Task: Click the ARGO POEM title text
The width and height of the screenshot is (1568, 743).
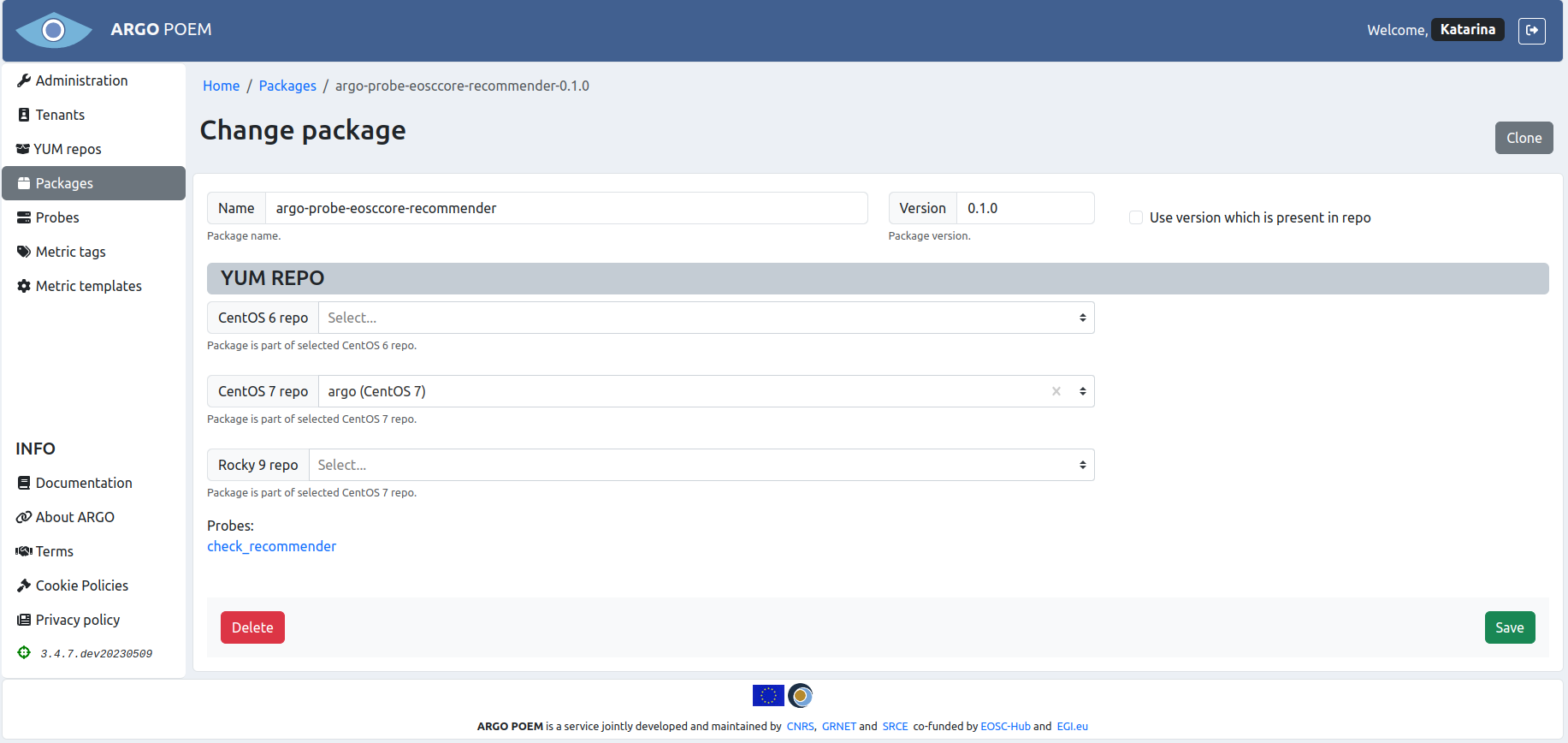Action: [161, 29]
